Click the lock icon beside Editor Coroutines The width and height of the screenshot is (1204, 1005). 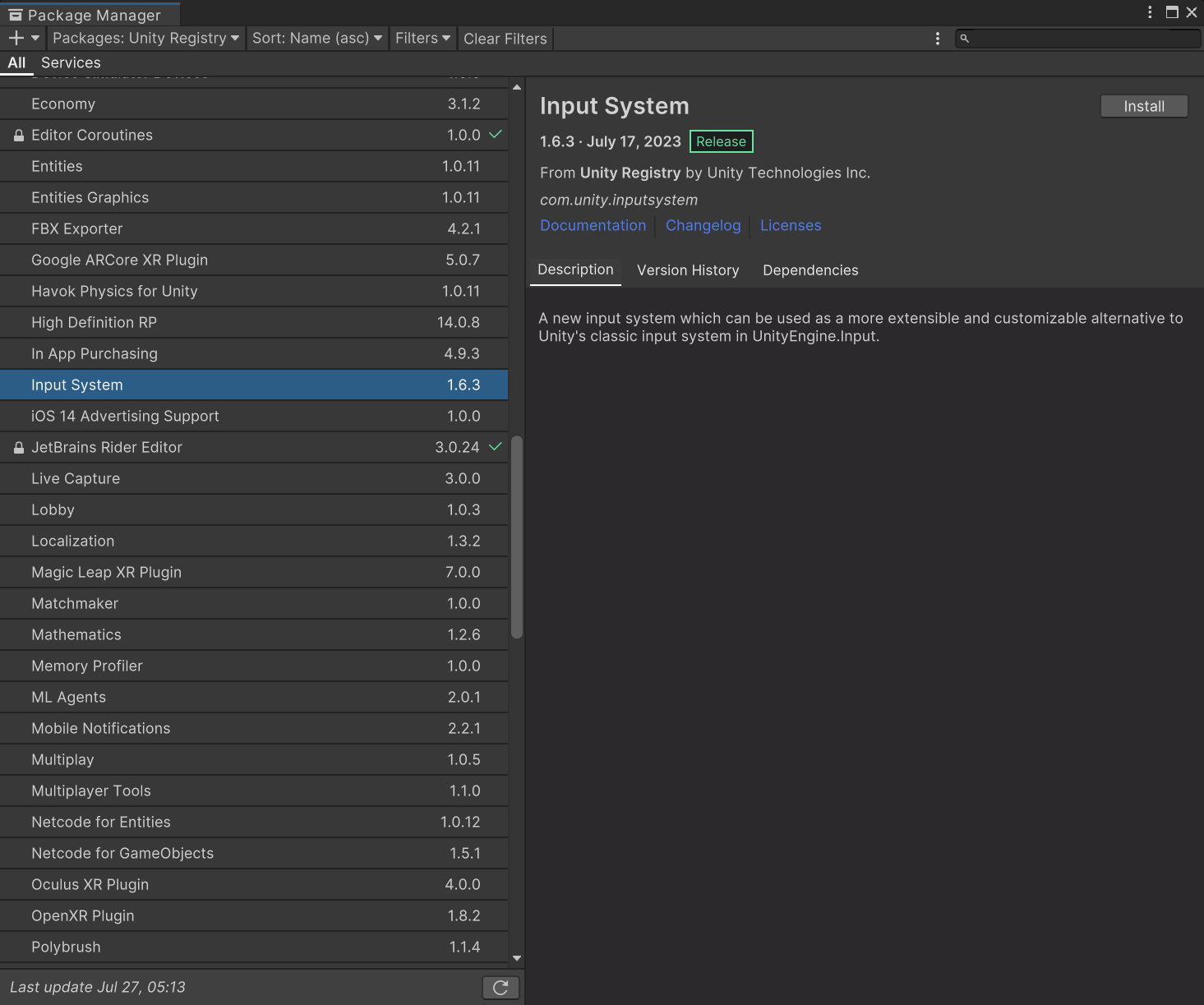19,136
